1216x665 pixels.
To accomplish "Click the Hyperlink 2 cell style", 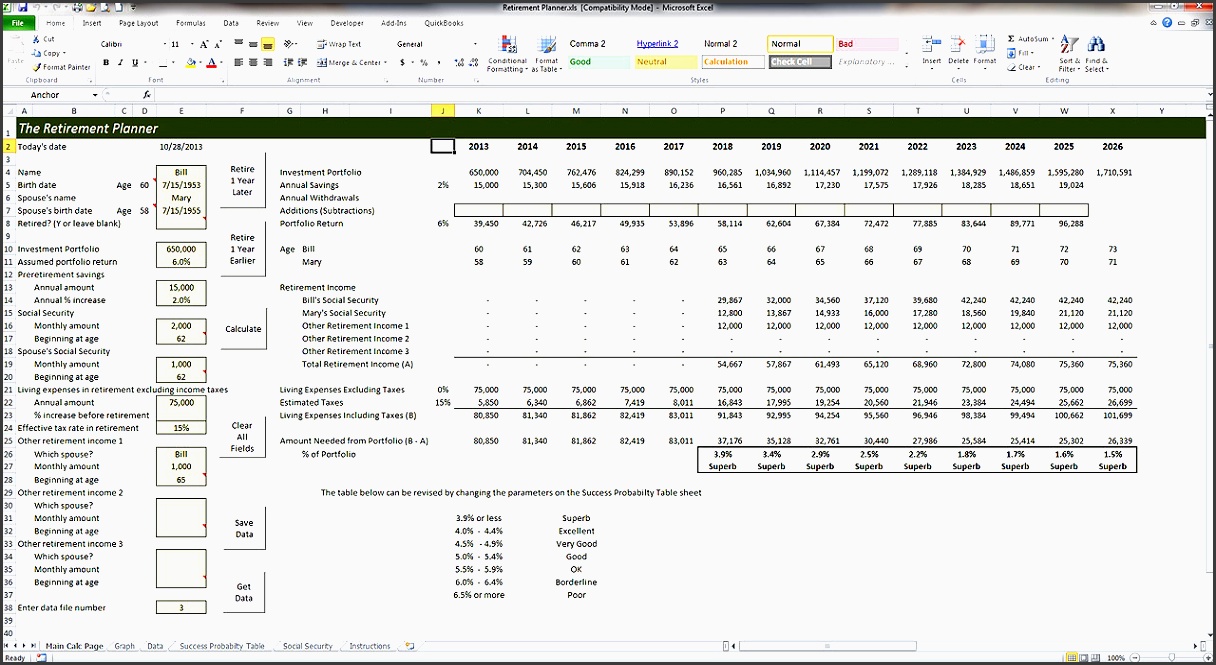I will click(x=656, y=43).
